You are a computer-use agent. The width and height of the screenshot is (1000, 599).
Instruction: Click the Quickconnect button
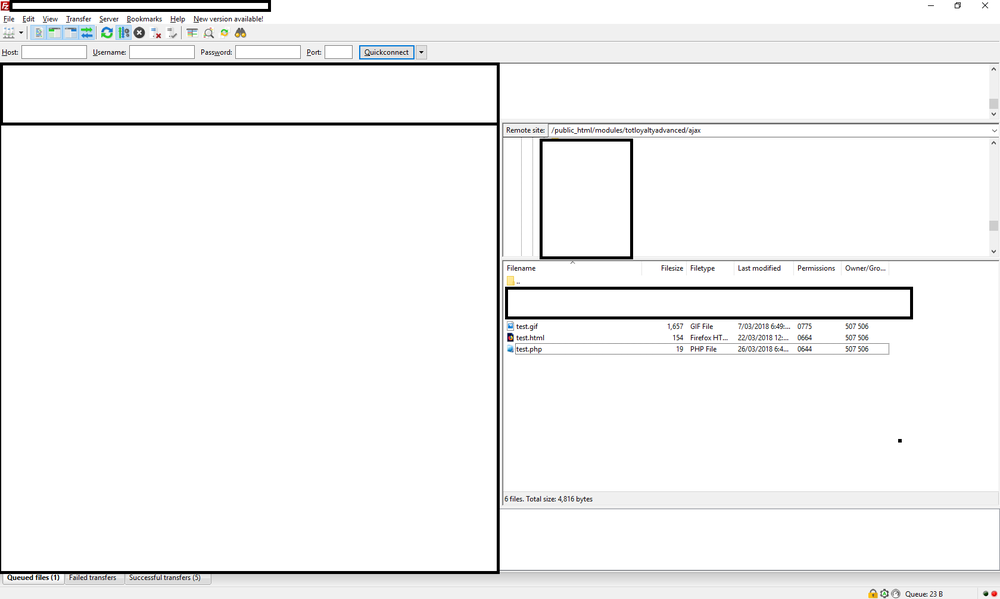point(386,52)
